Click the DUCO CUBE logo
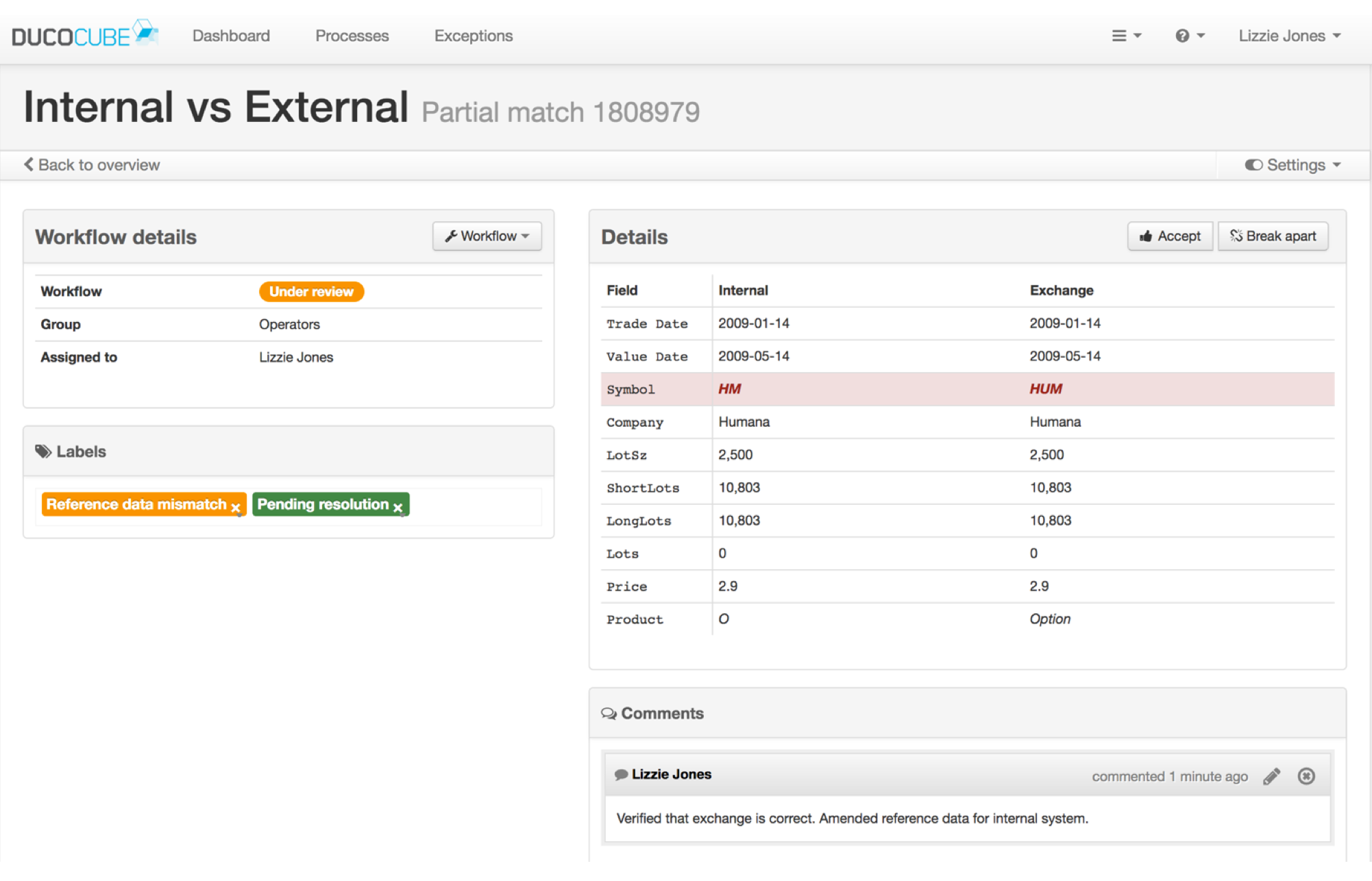Image resolution: width=1372 pixels, height=881 pixels. click(x=84, y=33)
